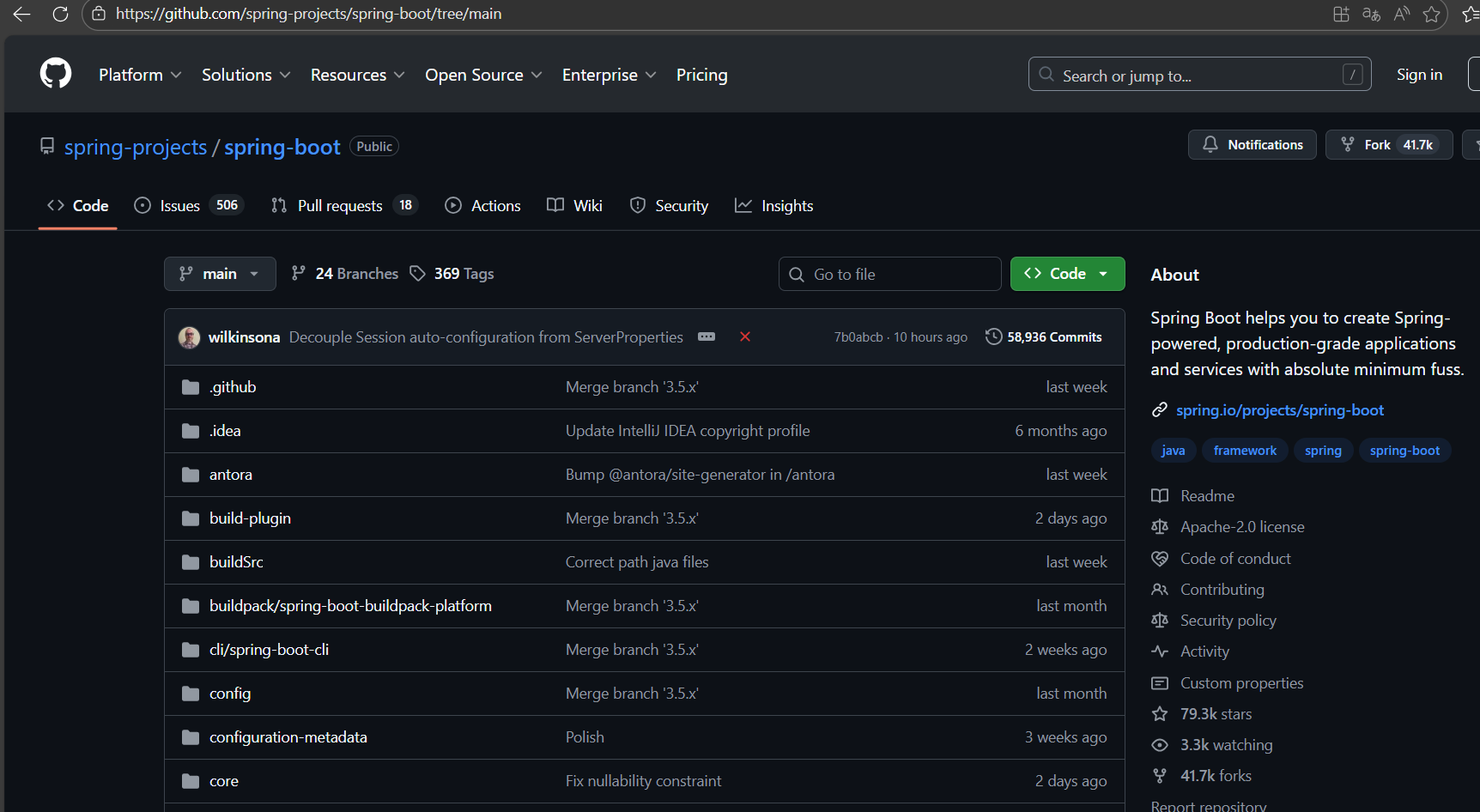Click the spring topic tag
This screenshot has width=1480, height=812.
click(1323, 451)
